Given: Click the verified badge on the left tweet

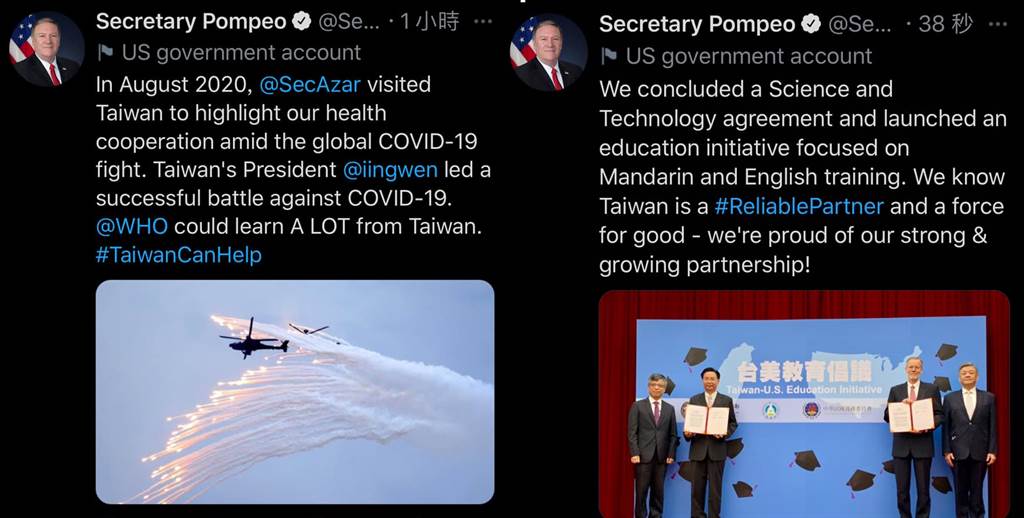Looking at the screenshot, I should point(302,22).
